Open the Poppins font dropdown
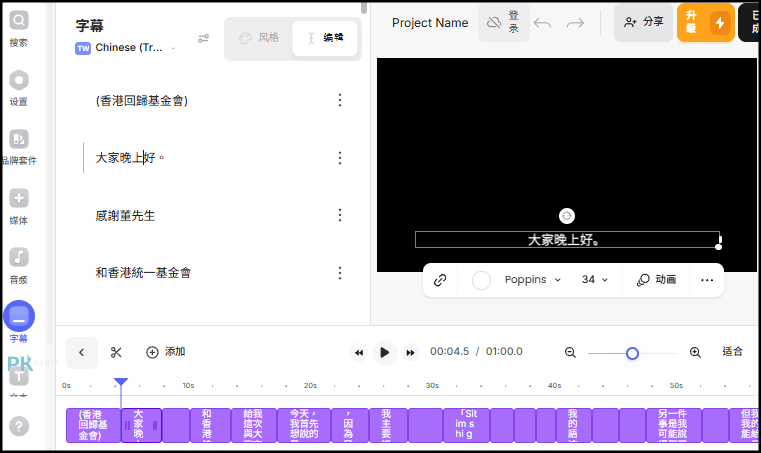 pos(533,280)
